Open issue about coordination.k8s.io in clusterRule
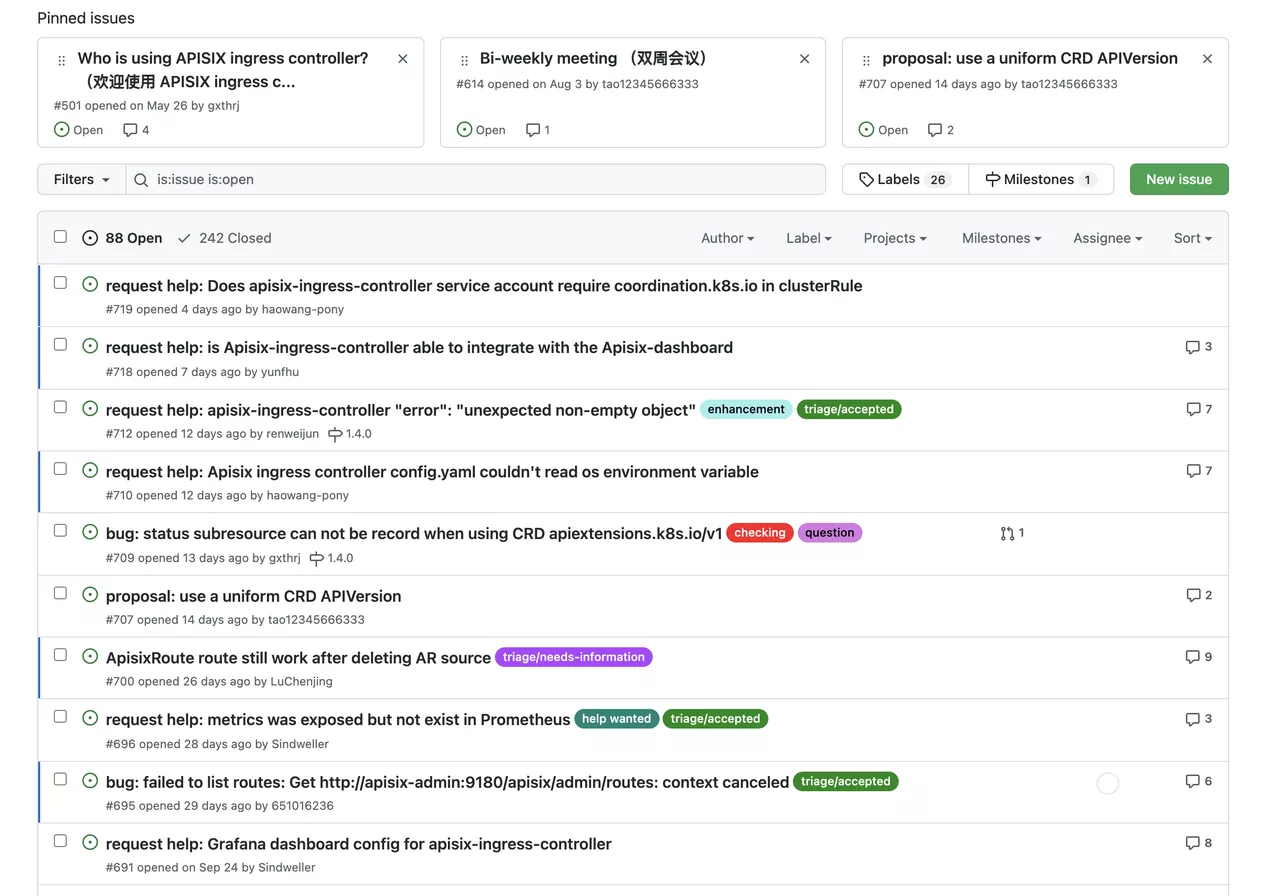1280x896 pixels. click(484, 286)
